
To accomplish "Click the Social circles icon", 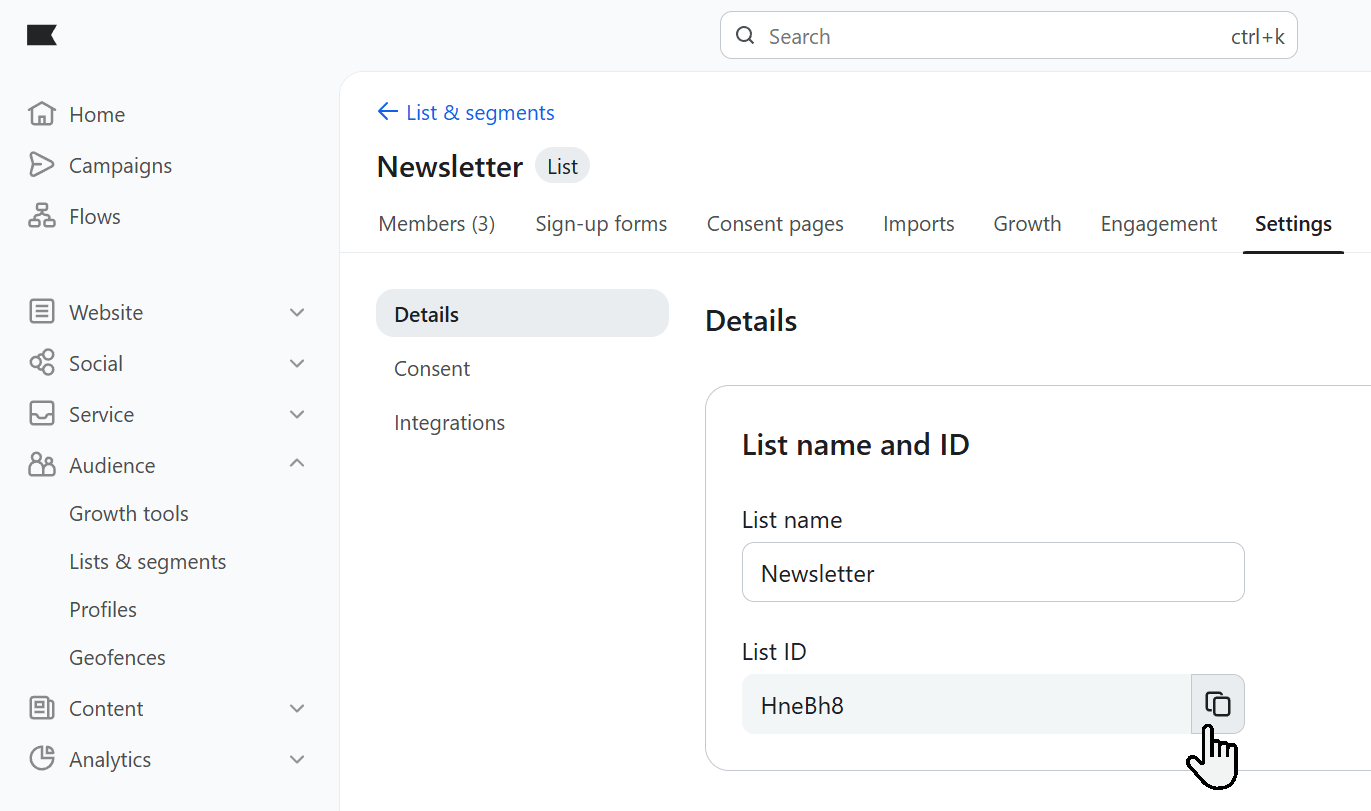I will click(41, 363).
